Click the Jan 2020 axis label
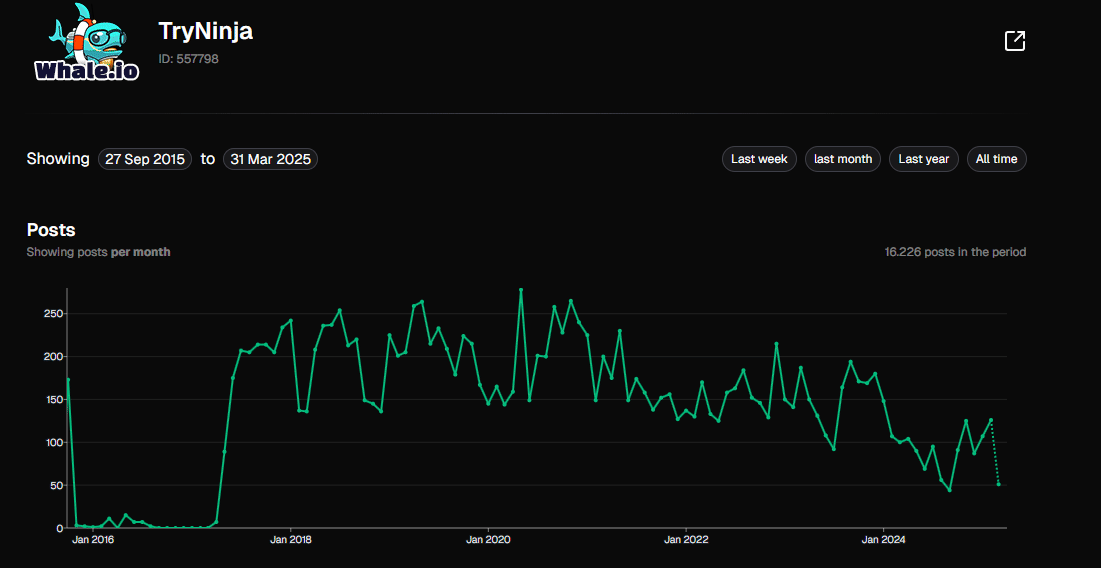Screen dimensions: 1101x568 [487, 540]
